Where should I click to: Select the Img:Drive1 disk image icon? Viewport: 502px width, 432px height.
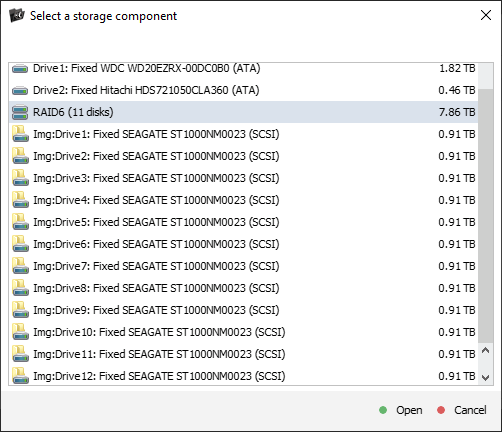coord(20,134)
